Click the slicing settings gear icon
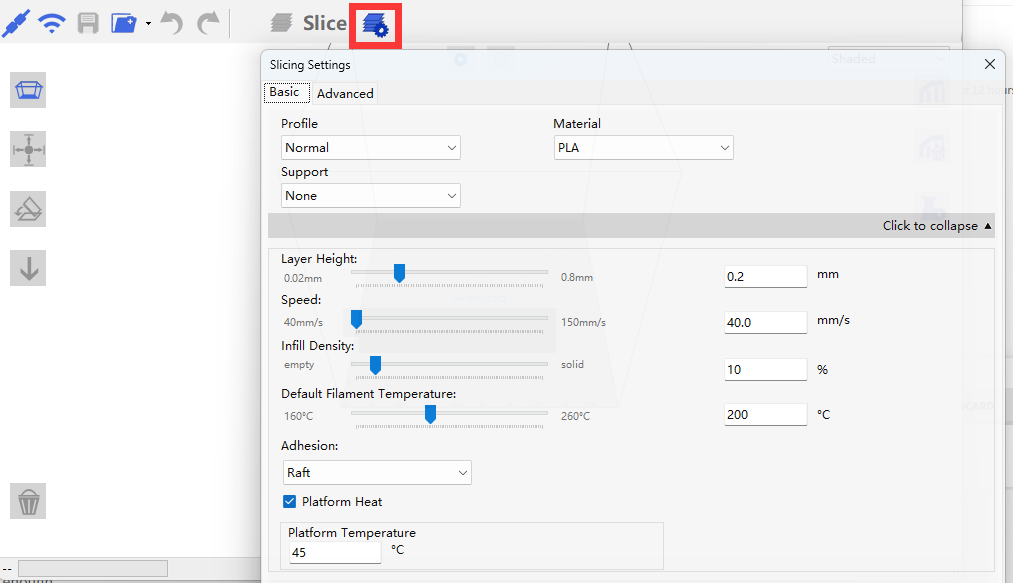 [x=375, y=24]
